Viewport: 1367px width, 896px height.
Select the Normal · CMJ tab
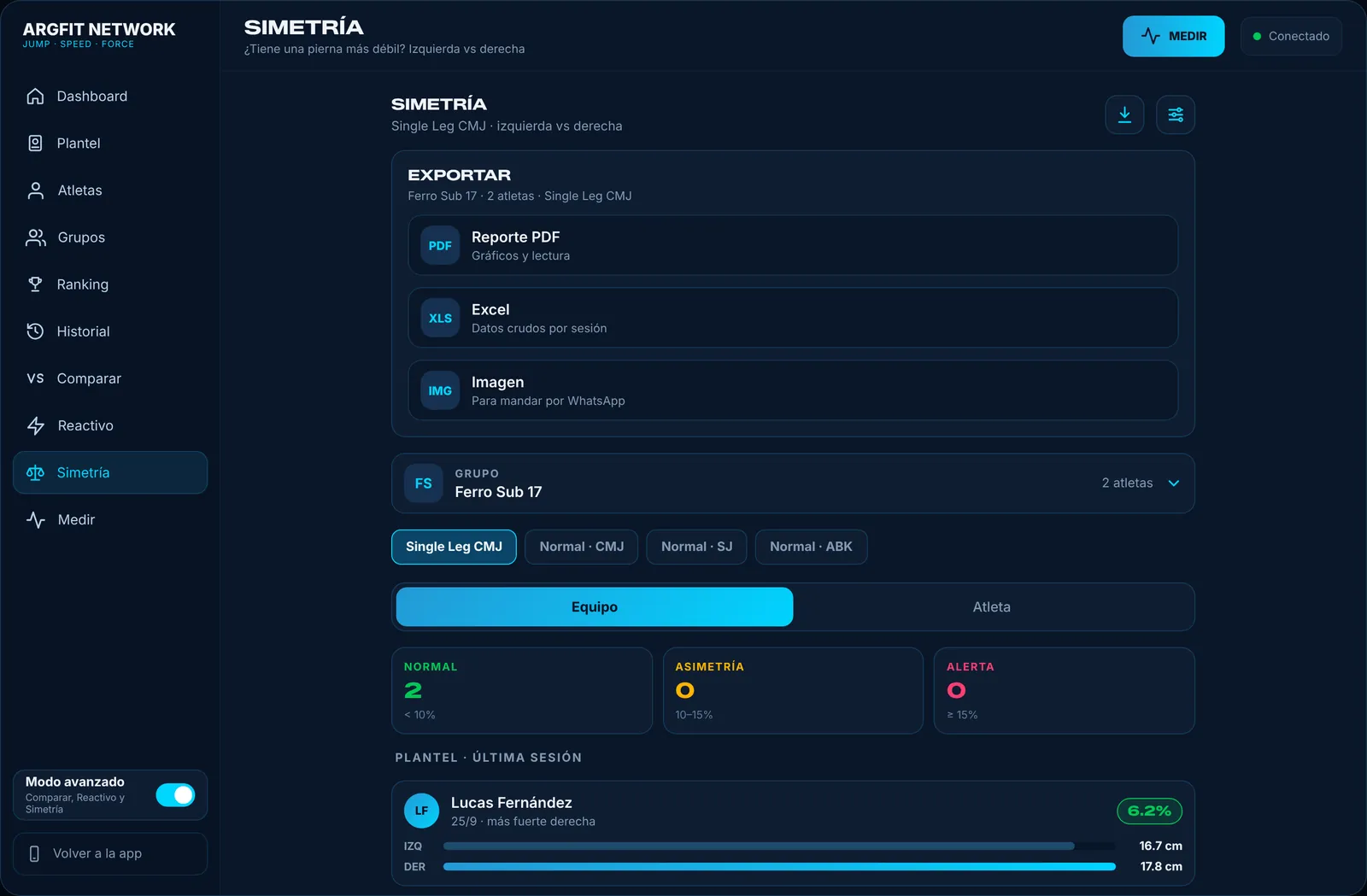[582, 547]
